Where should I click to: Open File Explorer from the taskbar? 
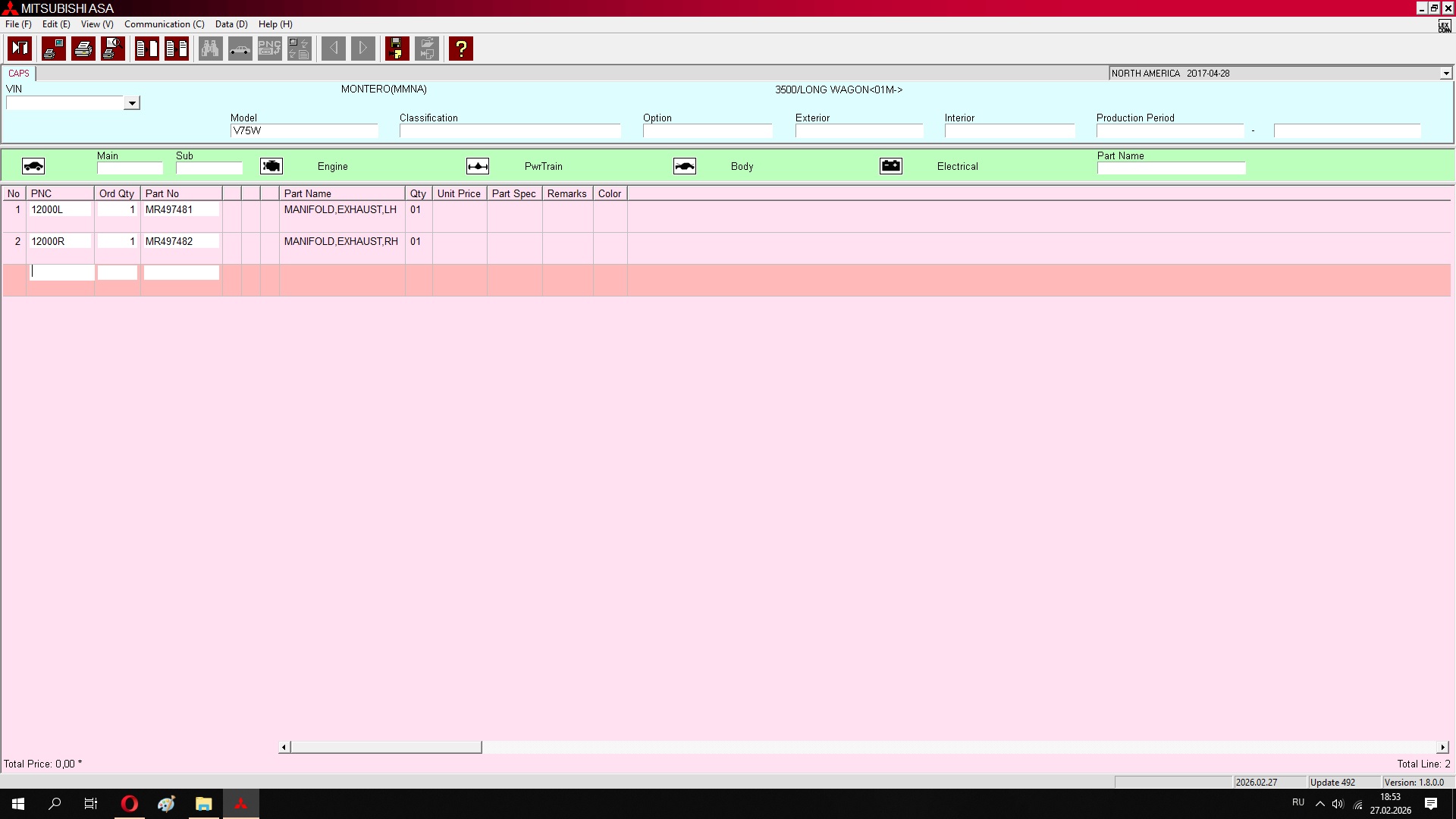click(203, 804)
